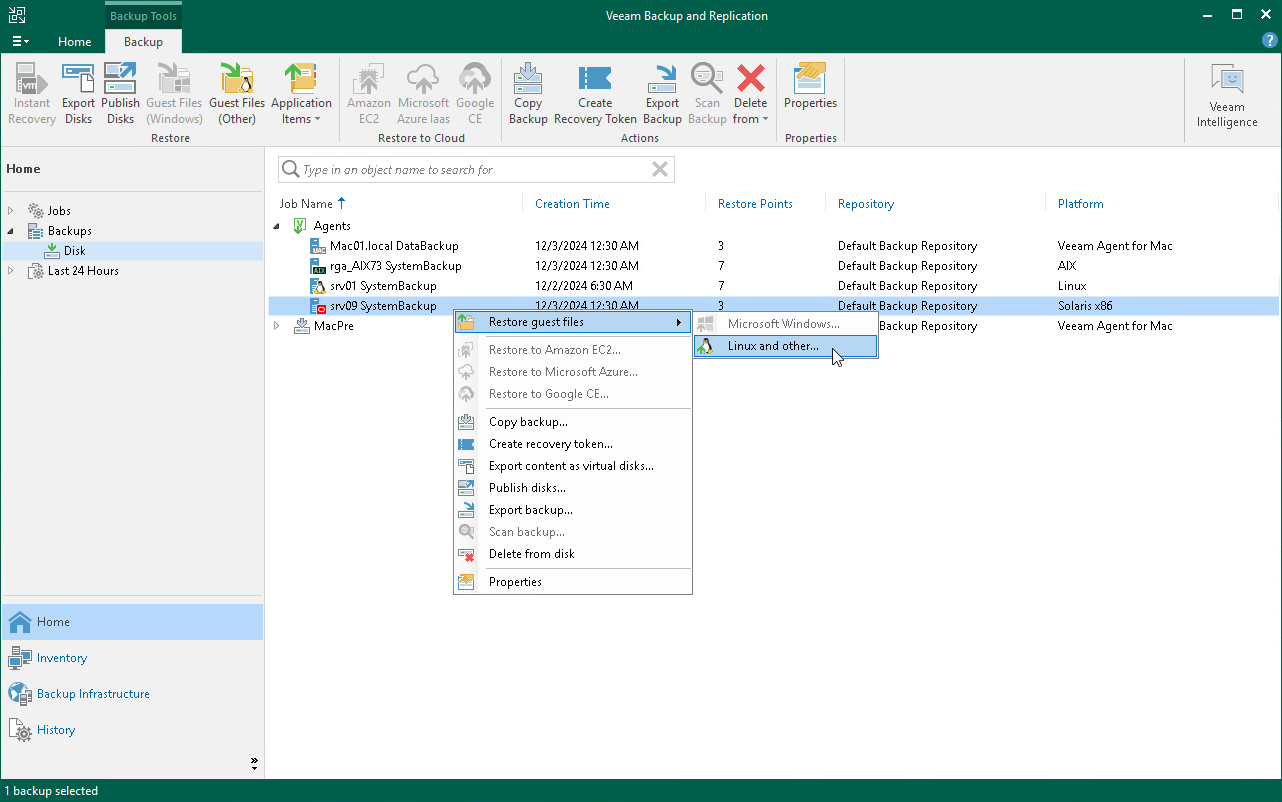Open the History view in sidebar
Image resolution: width=1282 pixels, height=802 pixels.
55,729
